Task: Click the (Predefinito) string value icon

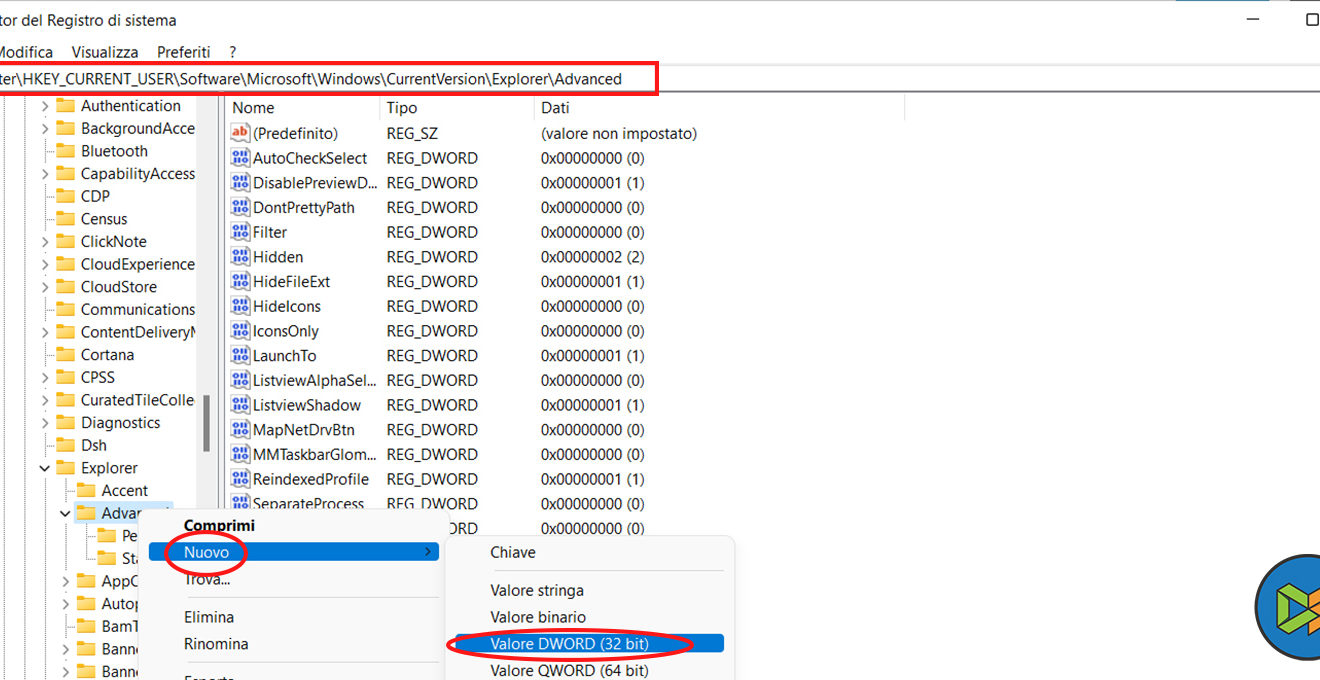Action: (240, 133)
